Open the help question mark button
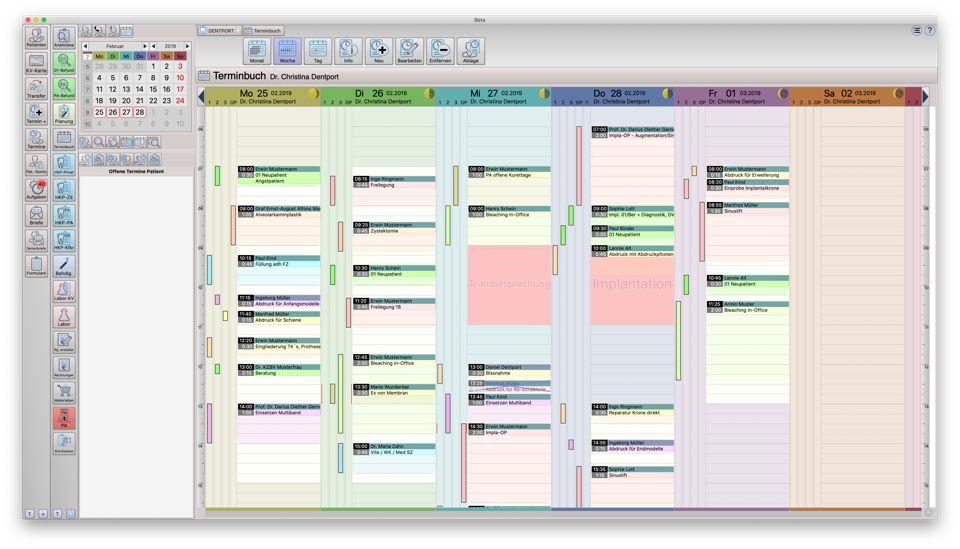960x549 pixels. [x=930, y=31]
